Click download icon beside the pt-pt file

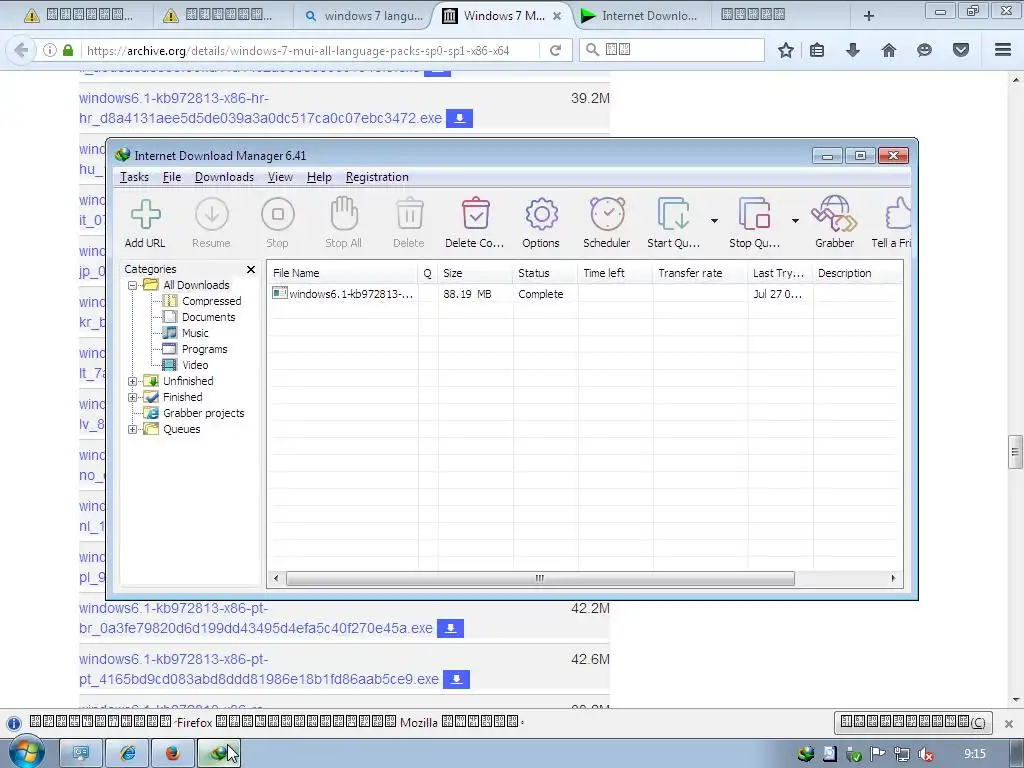pyautogui.click(x=456, y=679)
